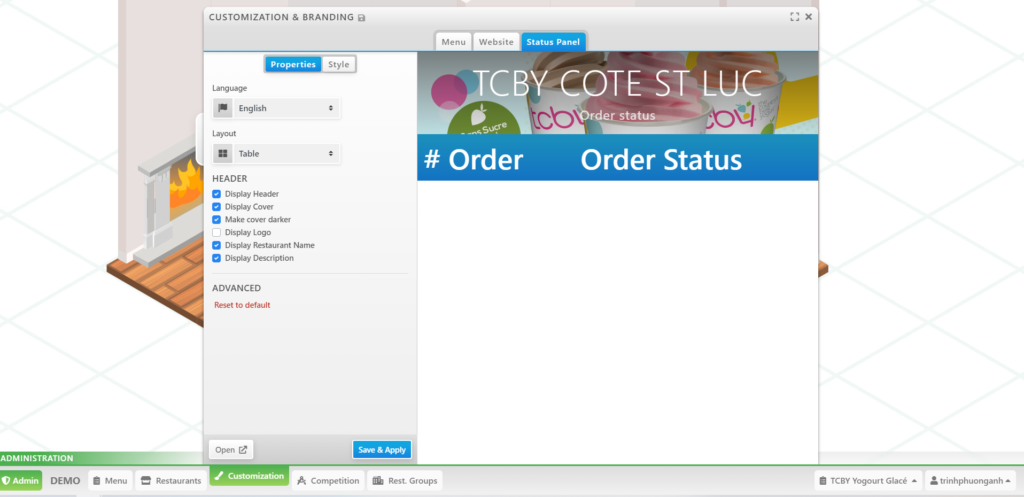Switch to the Website tab
The height and width of the screenshot is (497, 1024).
coord(496,42)
